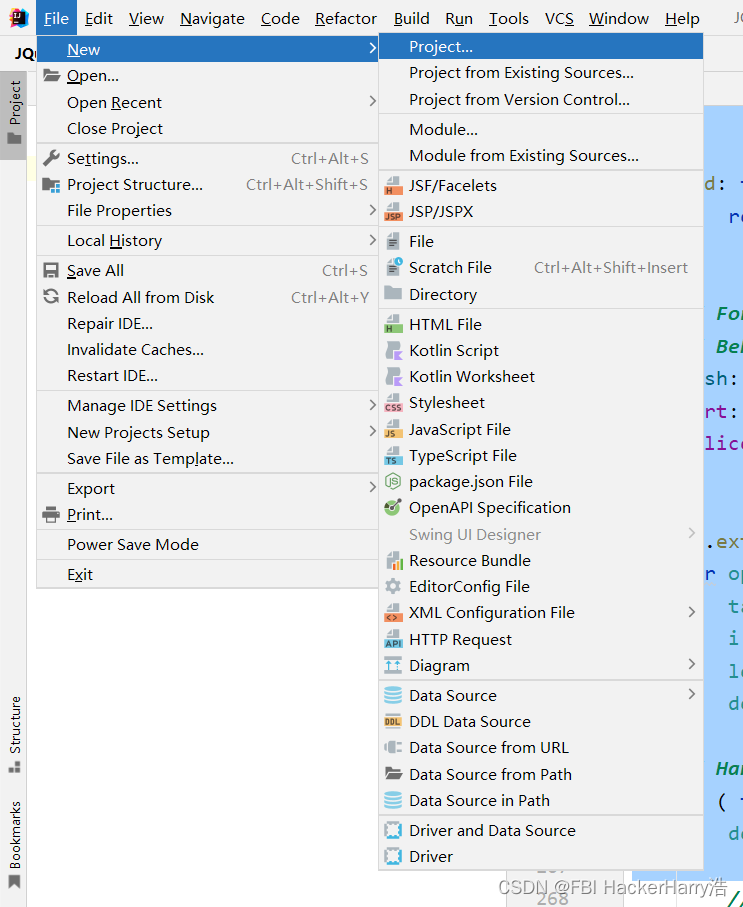Click the HTTP Request API icon
Viewport: 743px width, 907px height.
tap(393, 639)
